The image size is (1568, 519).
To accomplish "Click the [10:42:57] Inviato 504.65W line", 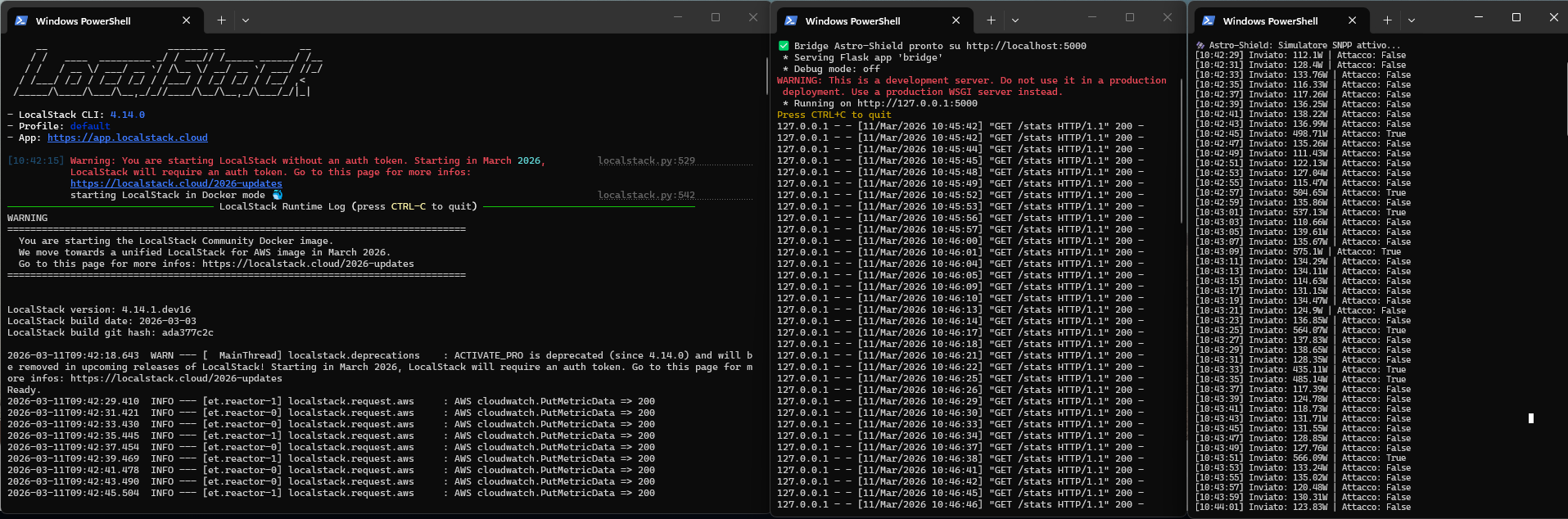I will (x=1300, y=192).
